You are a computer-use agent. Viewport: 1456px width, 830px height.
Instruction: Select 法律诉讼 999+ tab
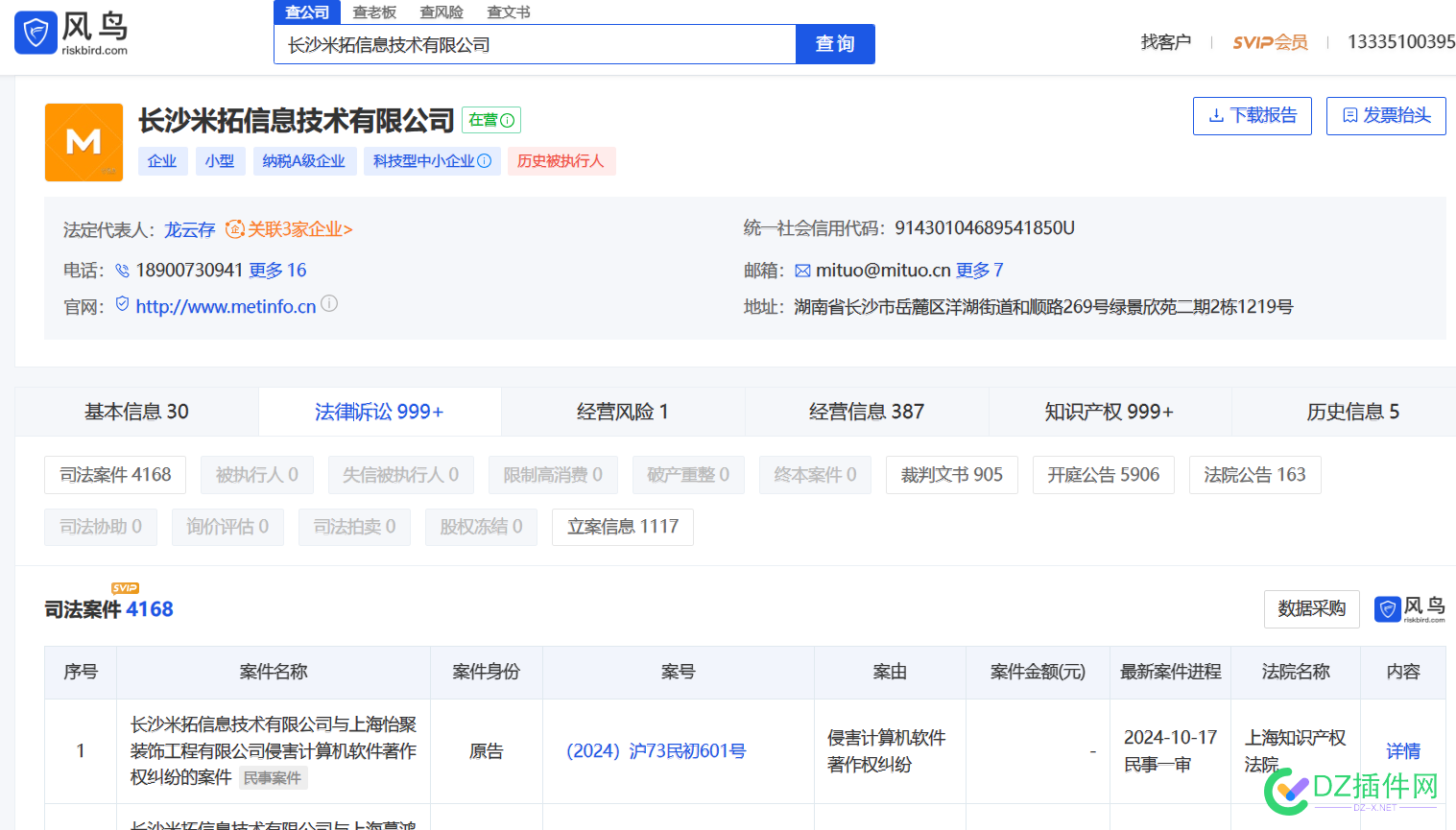click(379, 412)
